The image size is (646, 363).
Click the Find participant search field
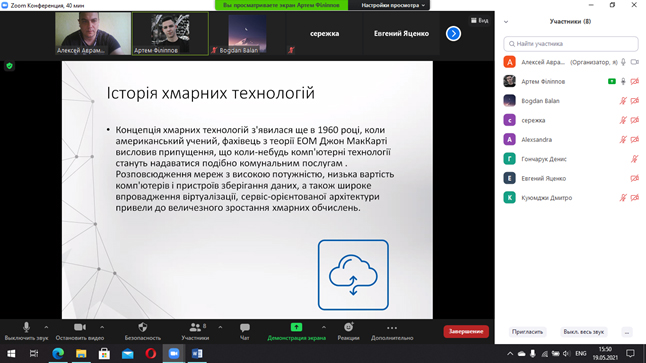point(571,44)
